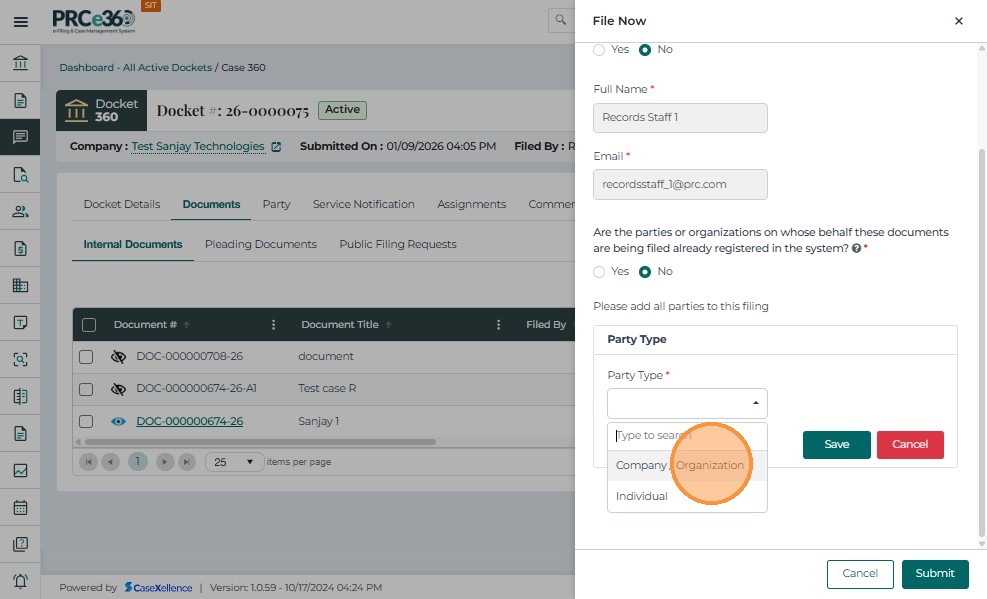Open the Pleading Documents tab
This screenshot has width=987, height=599.
coord(260,244)
